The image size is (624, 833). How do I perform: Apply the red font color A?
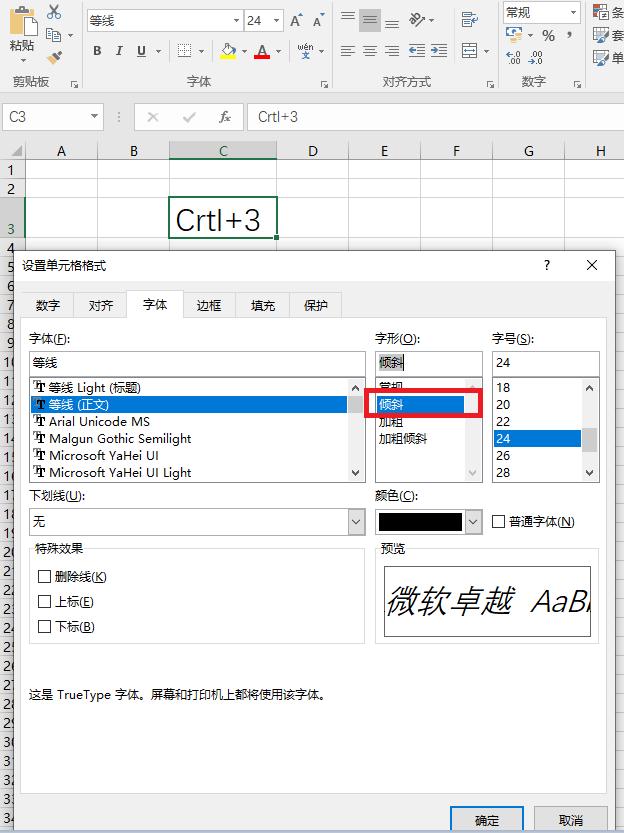pyautogui.click(x=262, y=51)
